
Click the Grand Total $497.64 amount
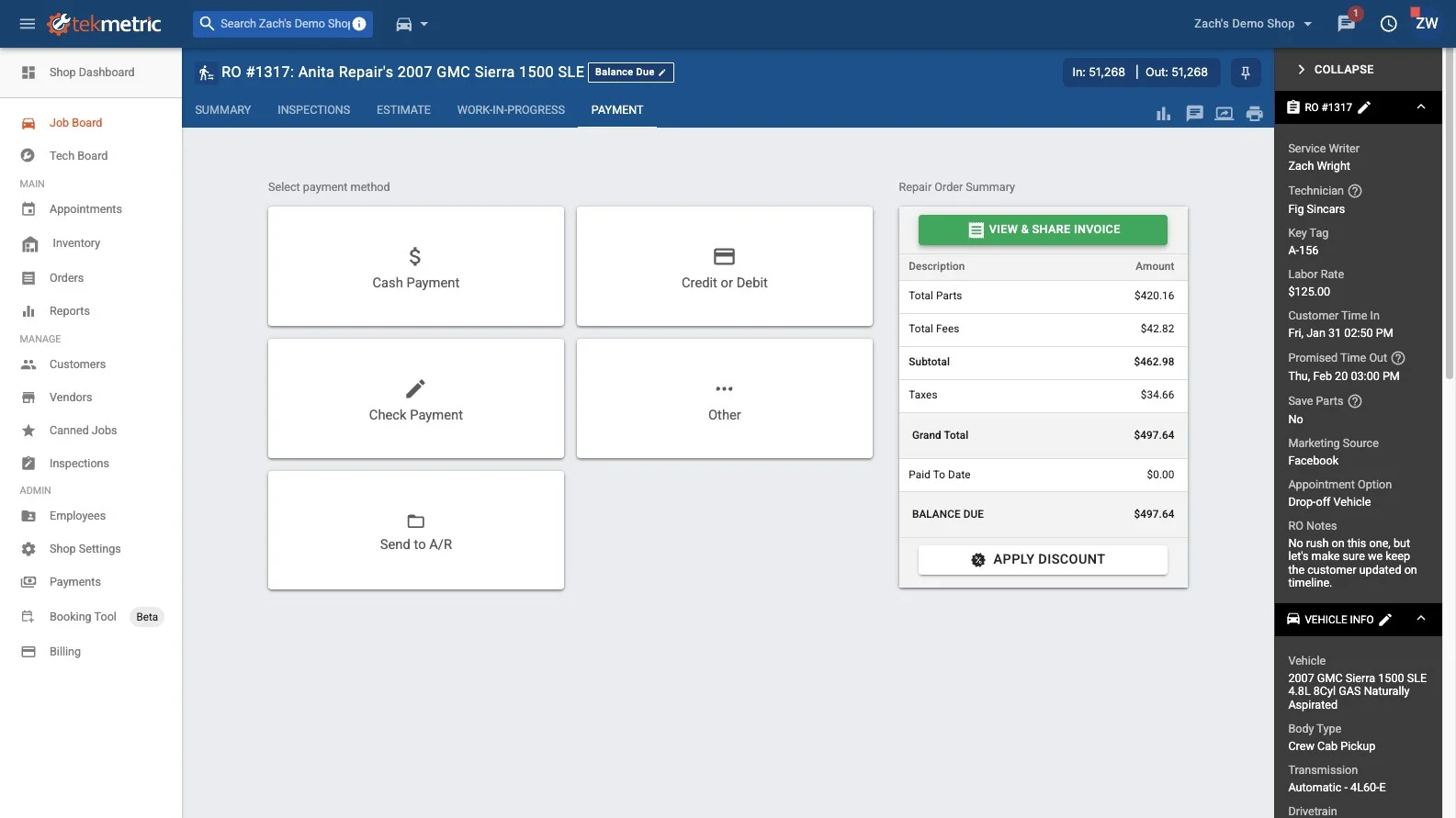tap(1154, 436)
